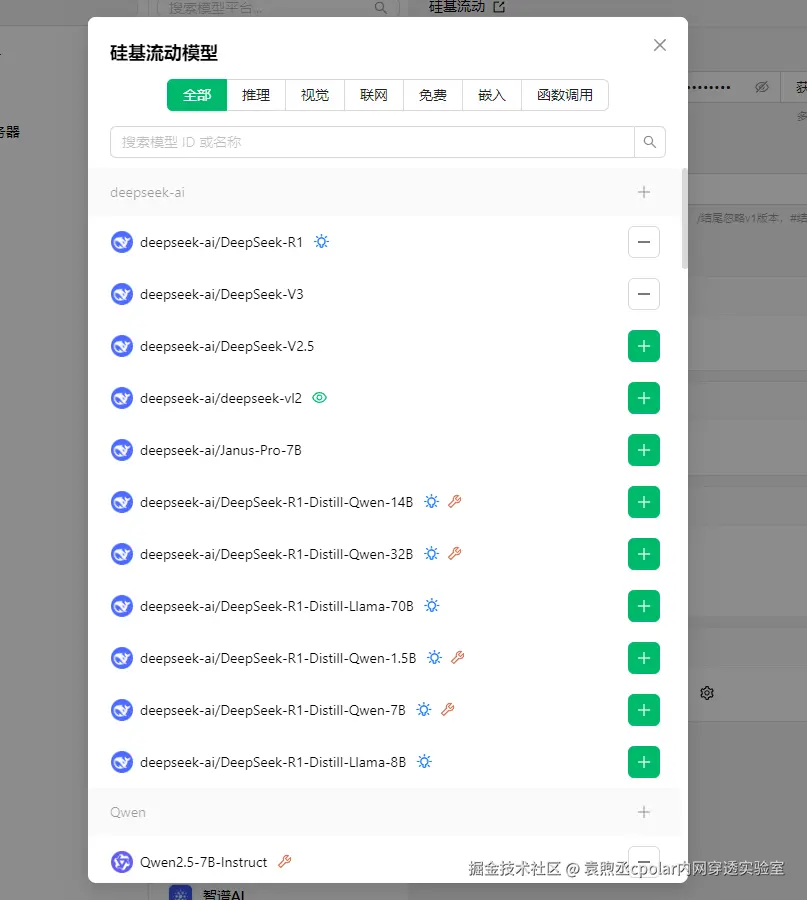Select deepseek-ai/deepseek-vl2 model name
Viewport: 807px width, 900px height.
(x=220, y=398)
